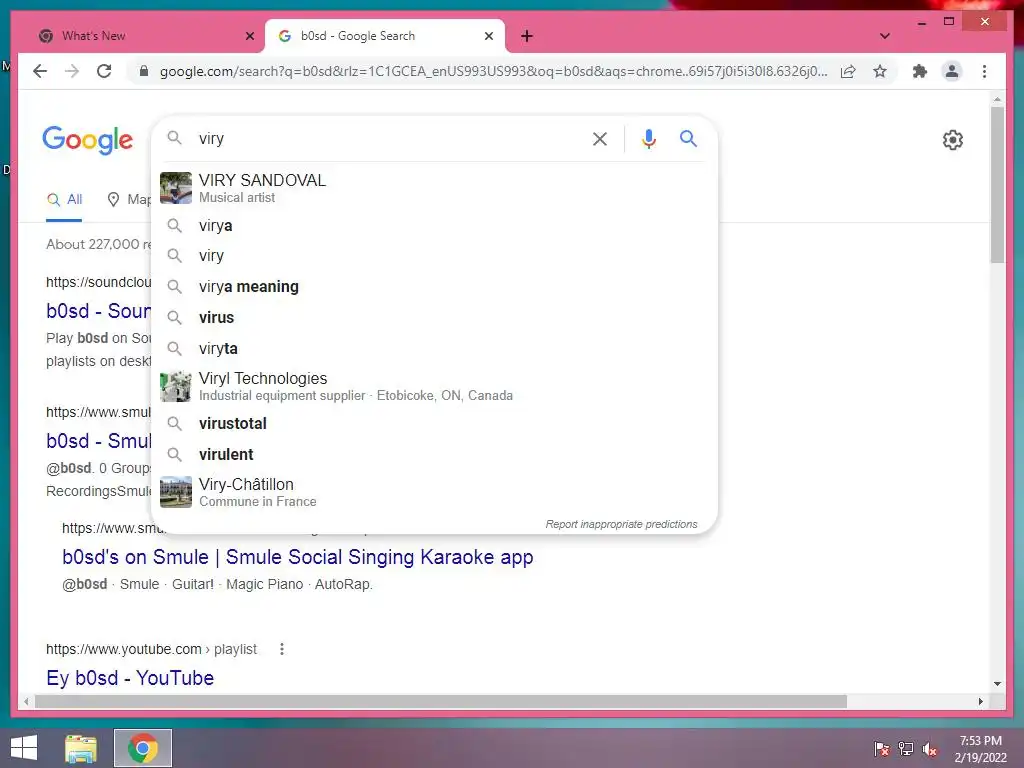Clear the search box with the X
Screen dimensions: 1024x768
[600, 138]
